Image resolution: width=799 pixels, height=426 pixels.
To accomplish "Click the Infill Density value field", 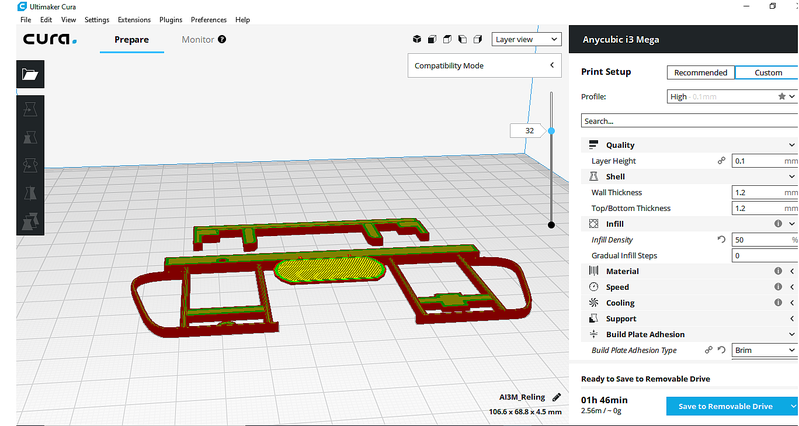I will pos(765,239).
